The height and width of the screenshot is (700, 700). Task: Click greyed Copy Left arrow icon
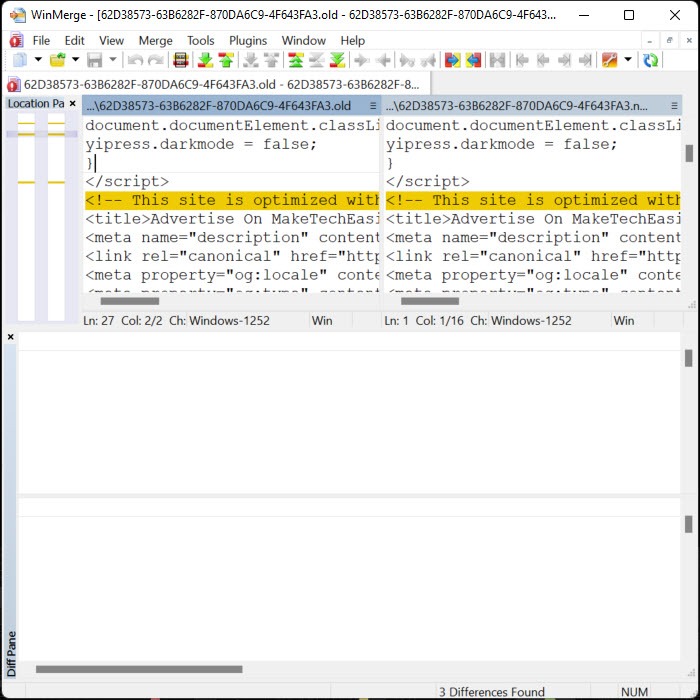pyautogui.click(x=383, y=60)
